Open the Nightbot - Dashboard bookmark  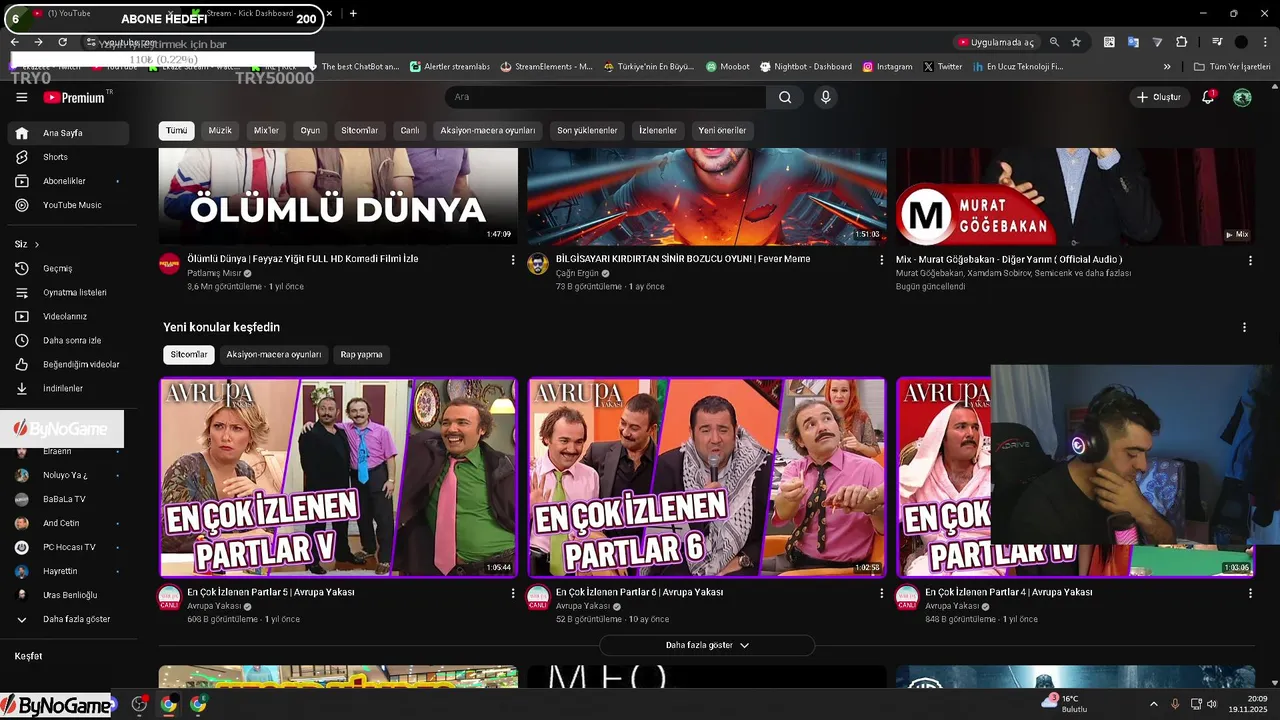(805, 67)
